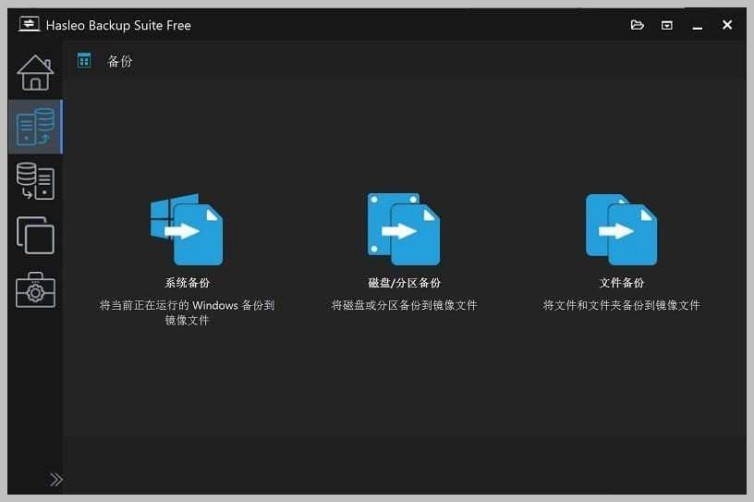Minimize the Hasleo Backup Suite window
The width and height of the screenshot is (754, 502).
tap(697, 26)
